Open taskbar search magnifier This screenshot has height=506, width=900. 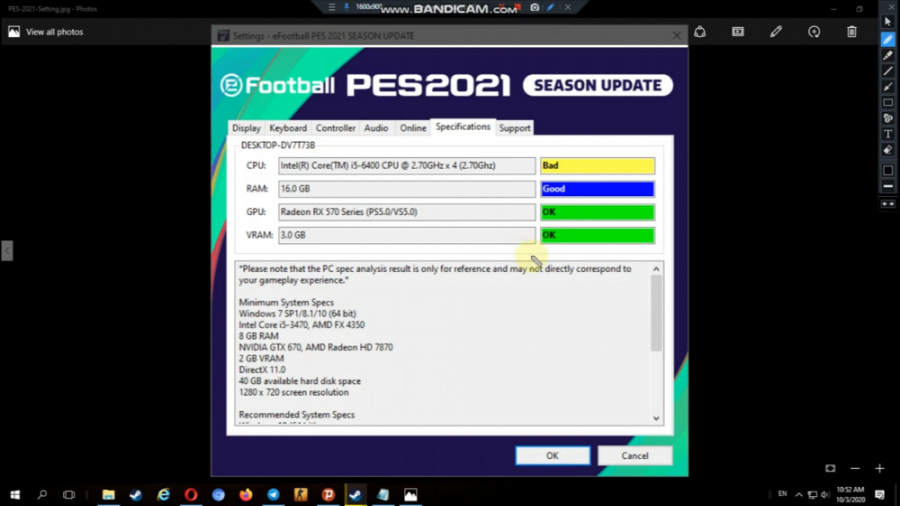pyautogui.click(x=42, y=495)
